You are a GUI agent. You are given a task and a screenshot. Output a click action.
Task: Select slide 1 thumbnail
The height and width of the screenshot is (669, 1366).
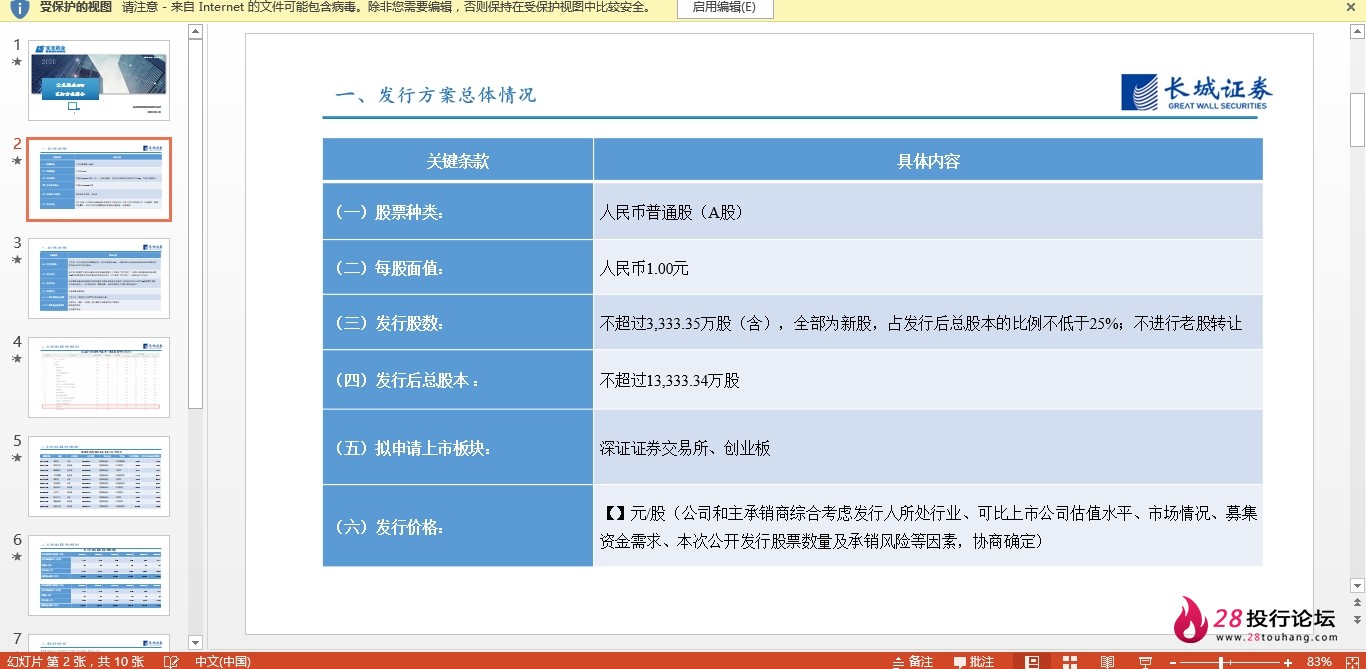coord(99,80)
